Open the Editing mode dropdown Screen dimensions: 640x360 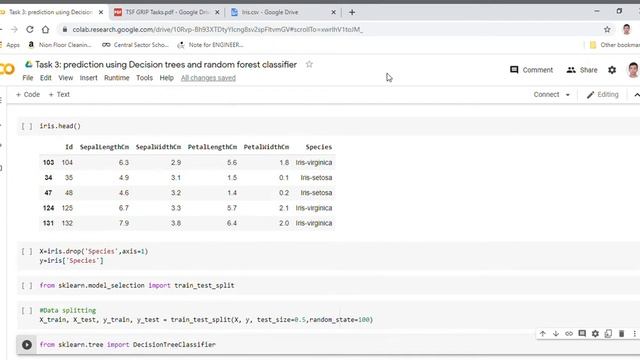[602, 95]
